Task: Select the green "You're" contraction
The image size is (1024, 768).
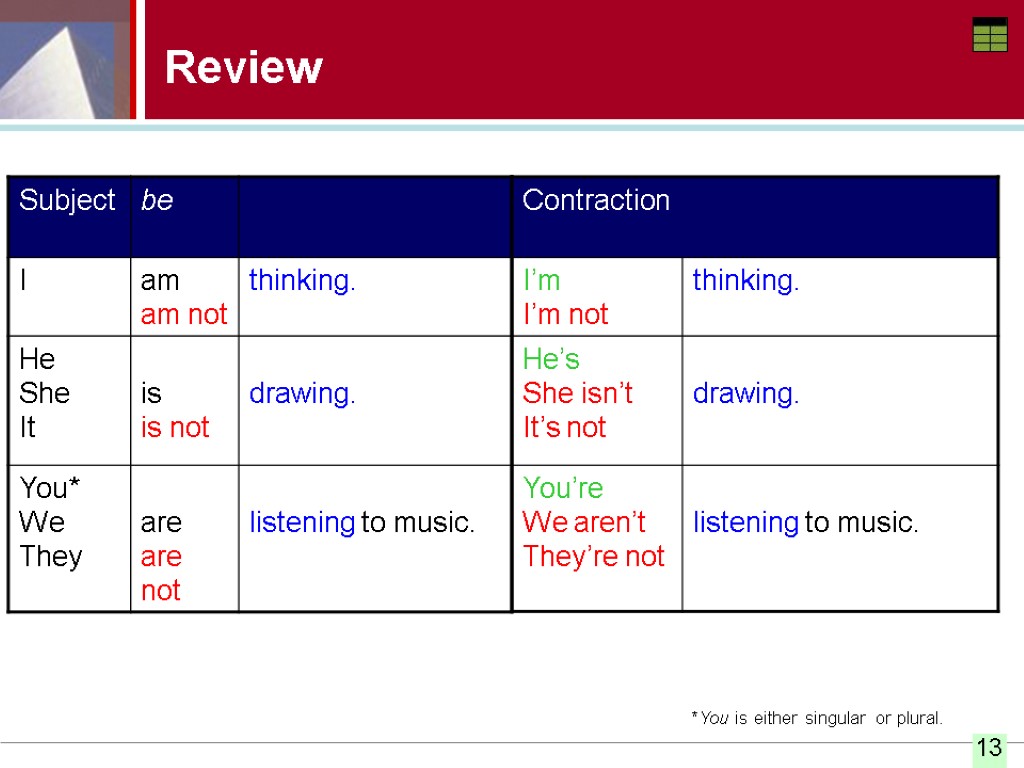Action: coord(563,488)
